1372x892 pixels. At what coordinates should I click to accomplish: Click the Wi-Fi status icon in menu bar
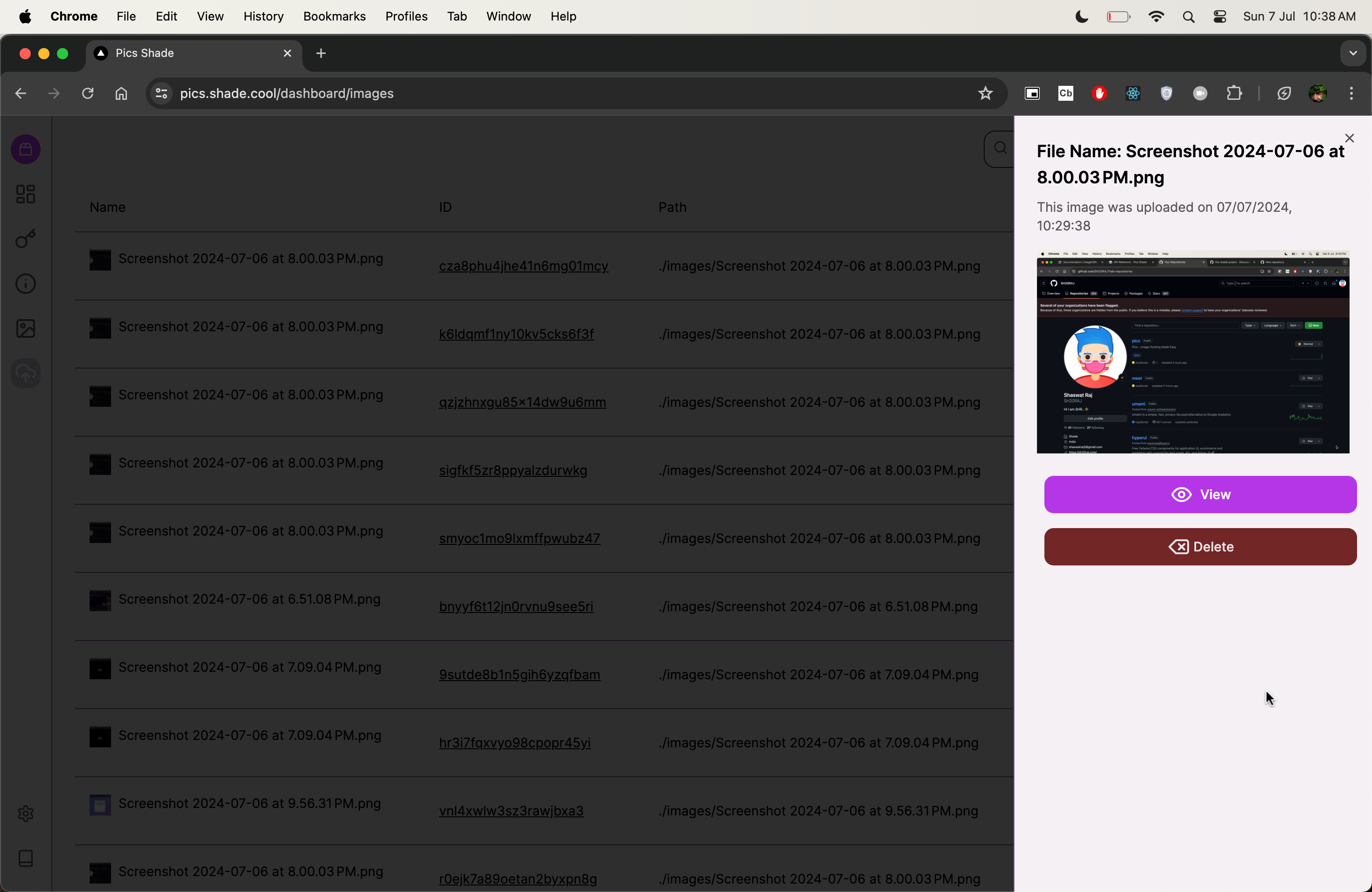[x=1156, y=16]
